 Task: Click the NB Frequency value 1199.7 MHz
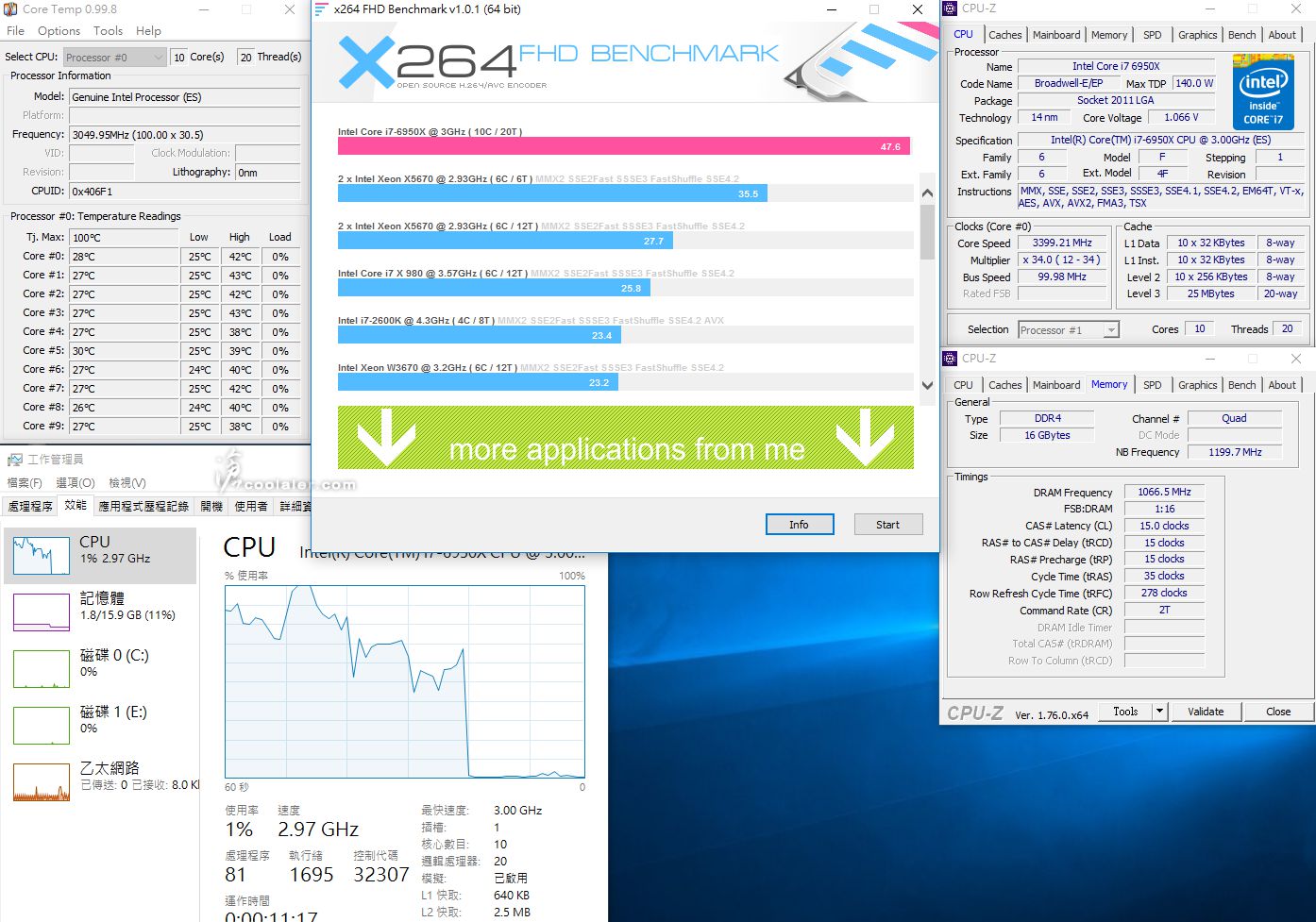tap(1235, 452)
